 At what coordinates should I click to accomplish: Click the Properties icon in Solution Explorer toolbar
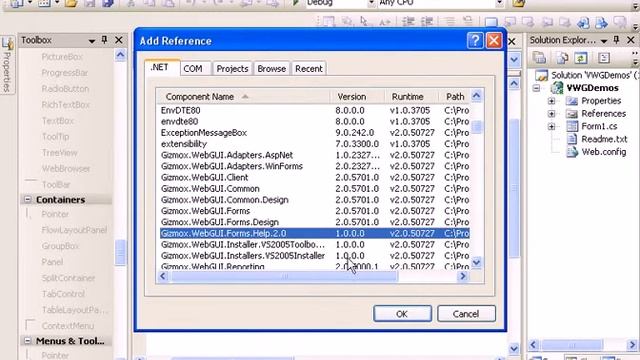tap(540, 58)
